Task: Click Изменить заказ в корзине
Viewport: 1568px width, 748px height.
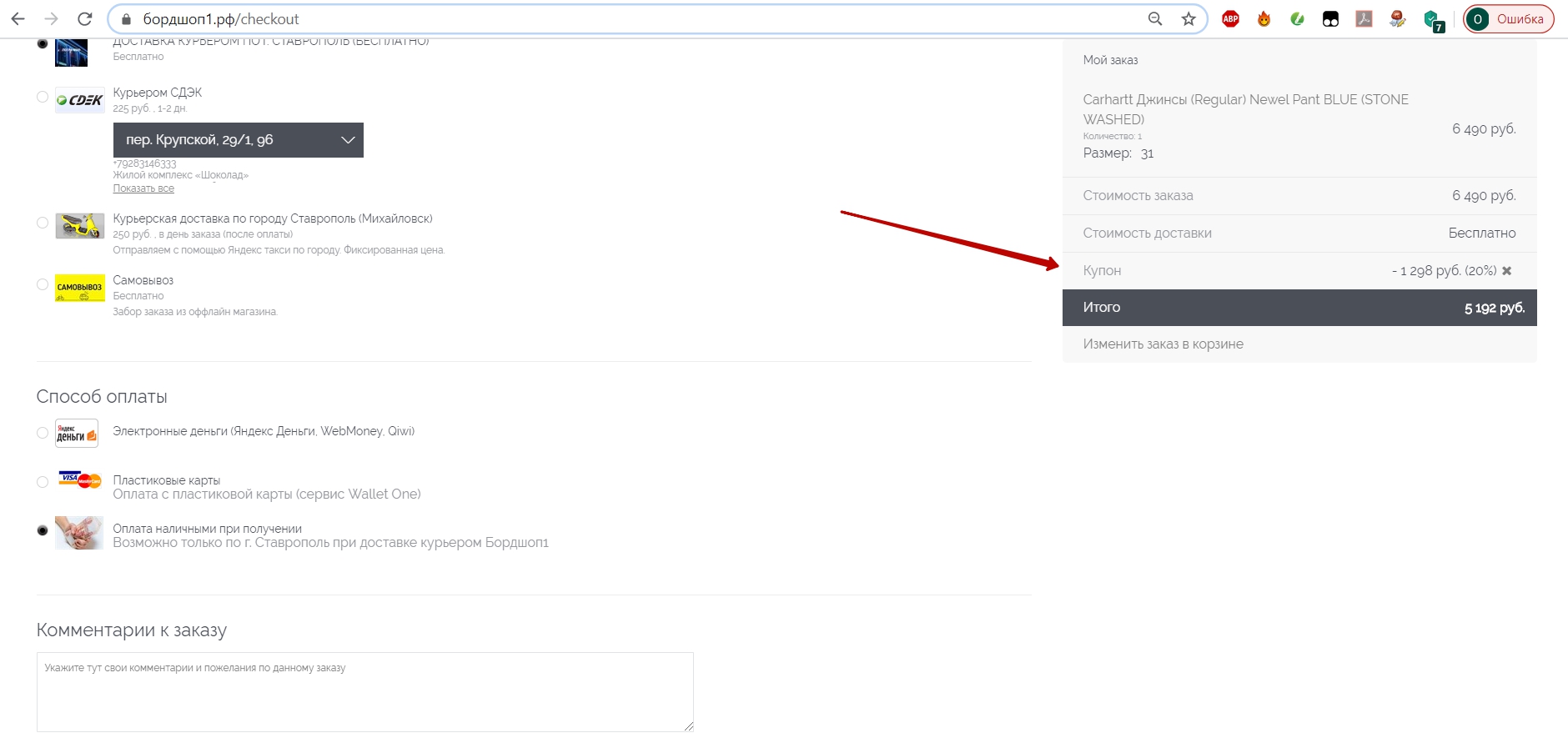Action: pyautogui.click(x=1163, y=344)
